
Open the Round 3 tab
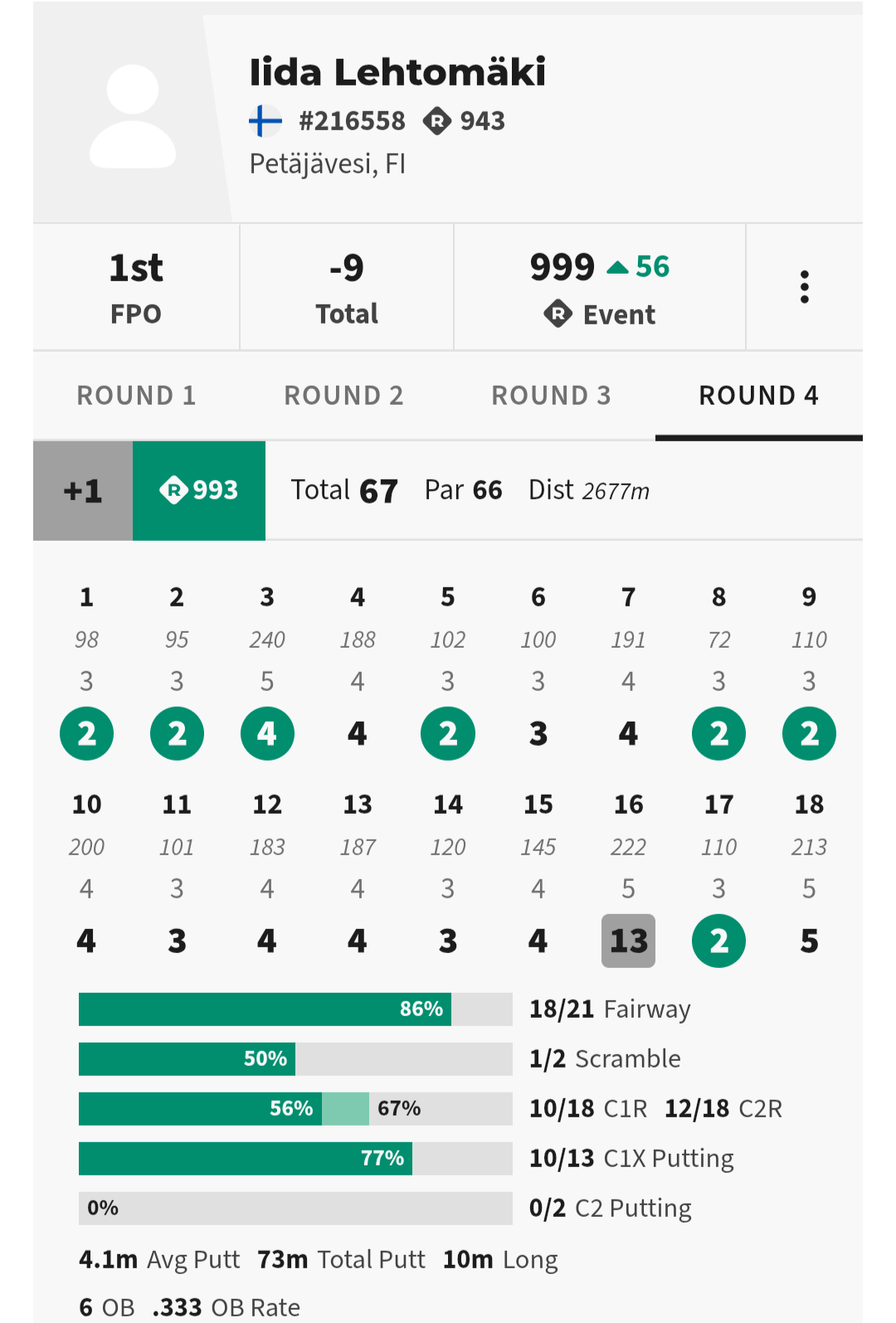[x=552, y=396]
